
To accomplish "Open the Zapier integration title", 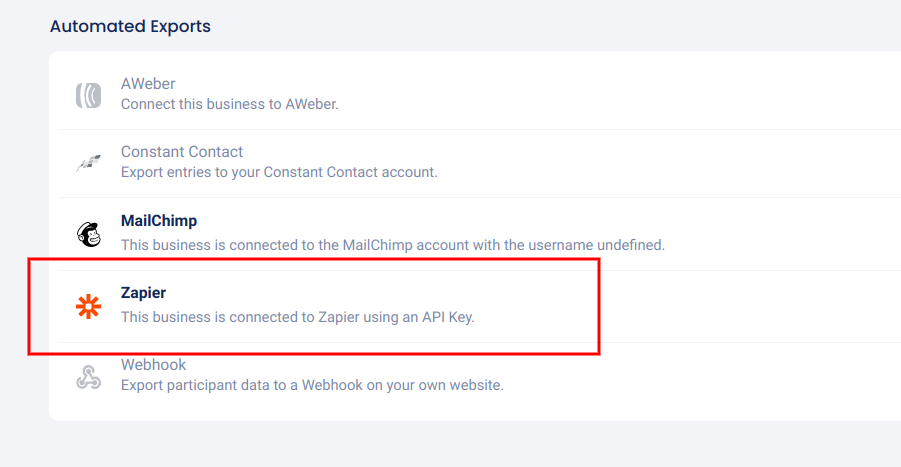I will [144, 293].
